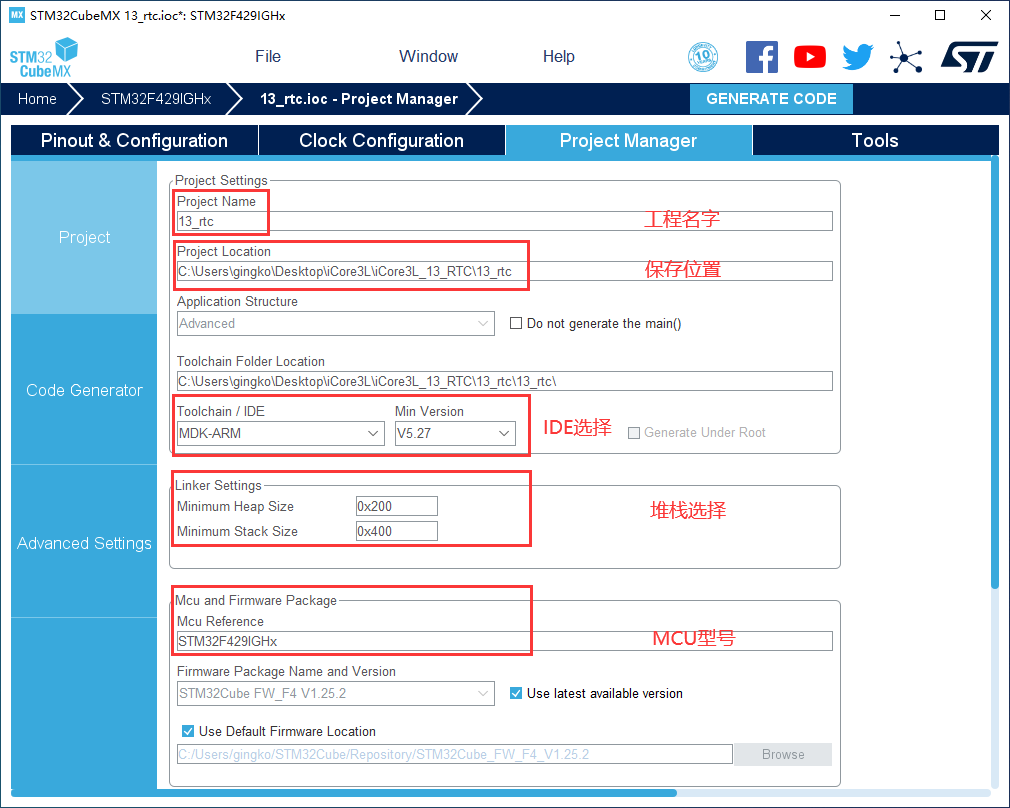Open the Min Version V5.27 dropdown

455,433
